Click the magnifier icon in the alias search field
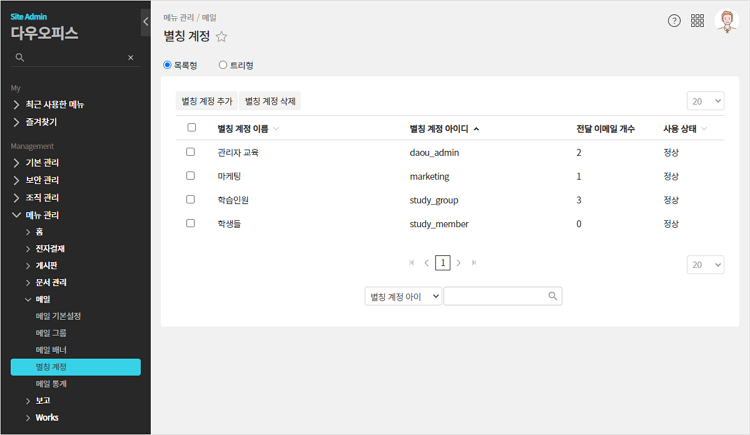 tap(552, 296)
